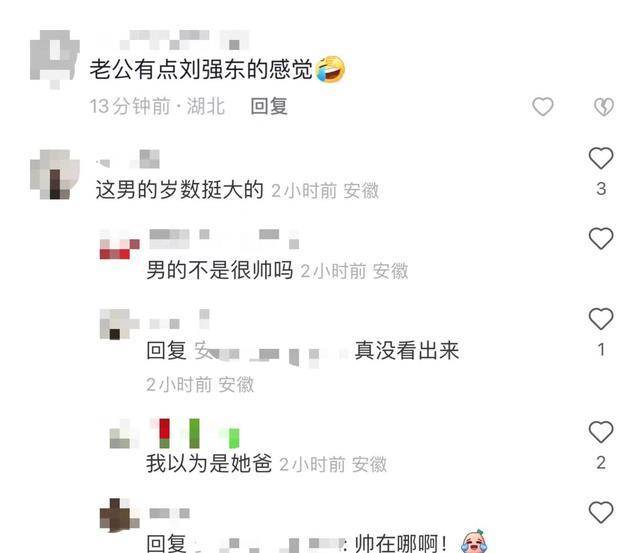640x553 pixels.
Task: Like the 刘强东 comment with heart icon
Action: click(x=543, y=107)
